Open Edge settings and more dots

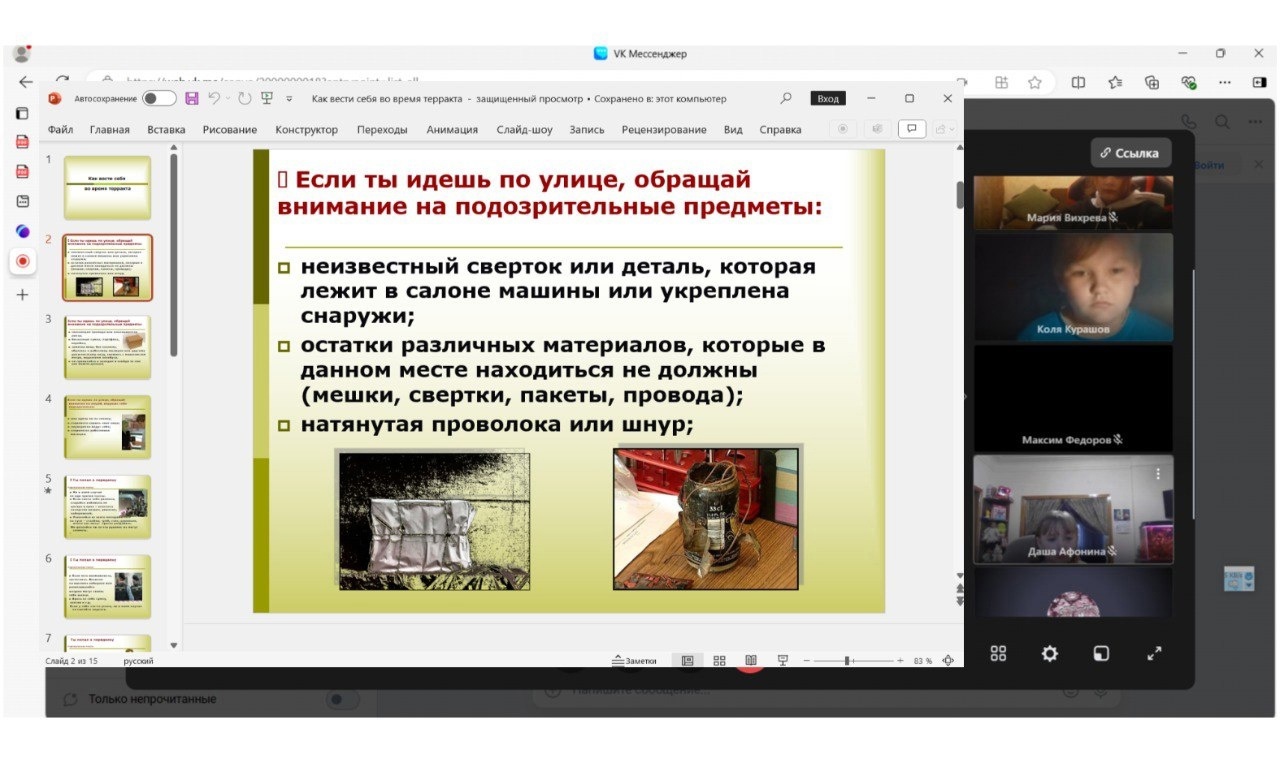point(1225,83)
